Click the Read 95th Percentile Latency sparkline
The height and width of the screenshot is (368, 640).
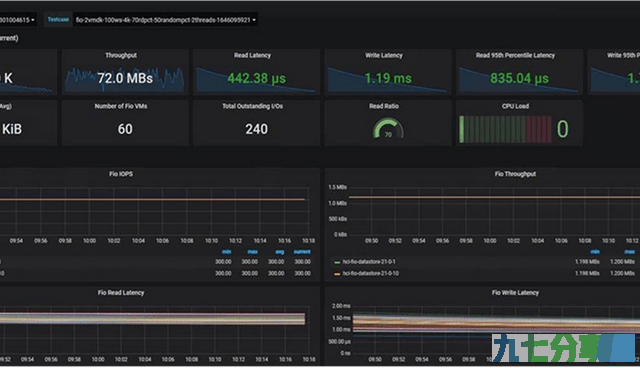coord(518,80)
